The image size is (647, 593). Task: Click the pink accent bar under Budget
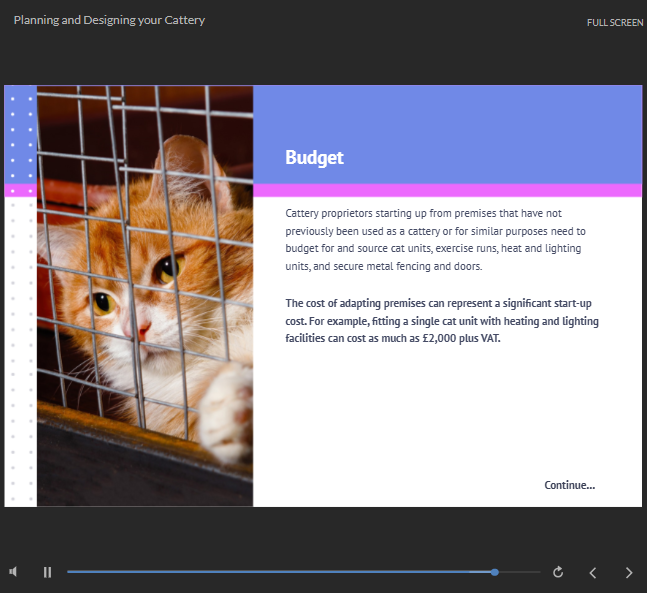point(447,190)
